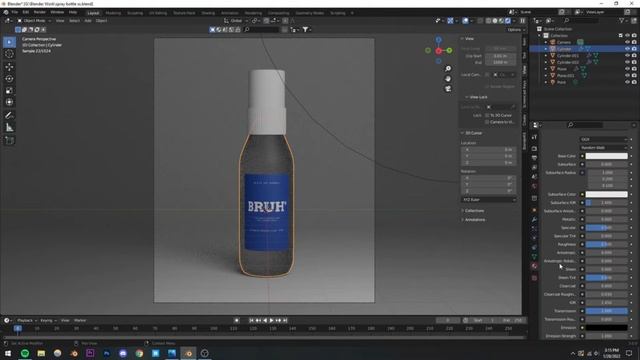Open timeline Marker menu
The image size is (640, 360).
tap(80, 320)
